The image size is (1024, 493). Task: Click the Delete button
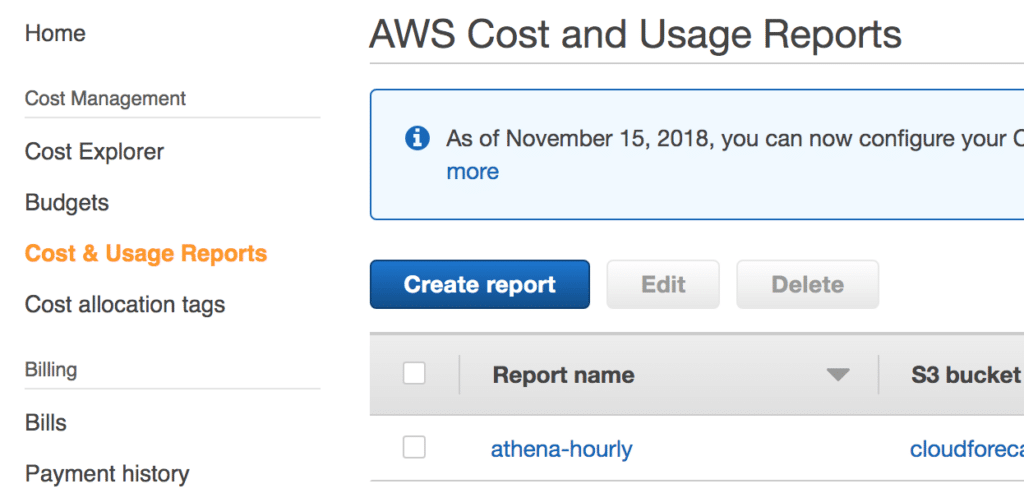tap(807, 284)
